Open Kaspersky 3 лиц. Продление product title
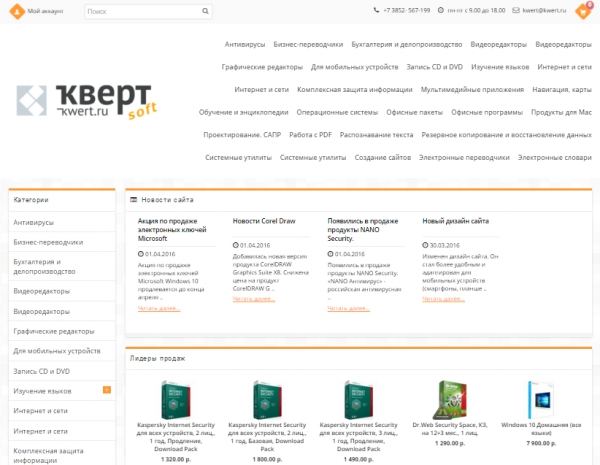 pyautogui.click(x=359, y=437)
